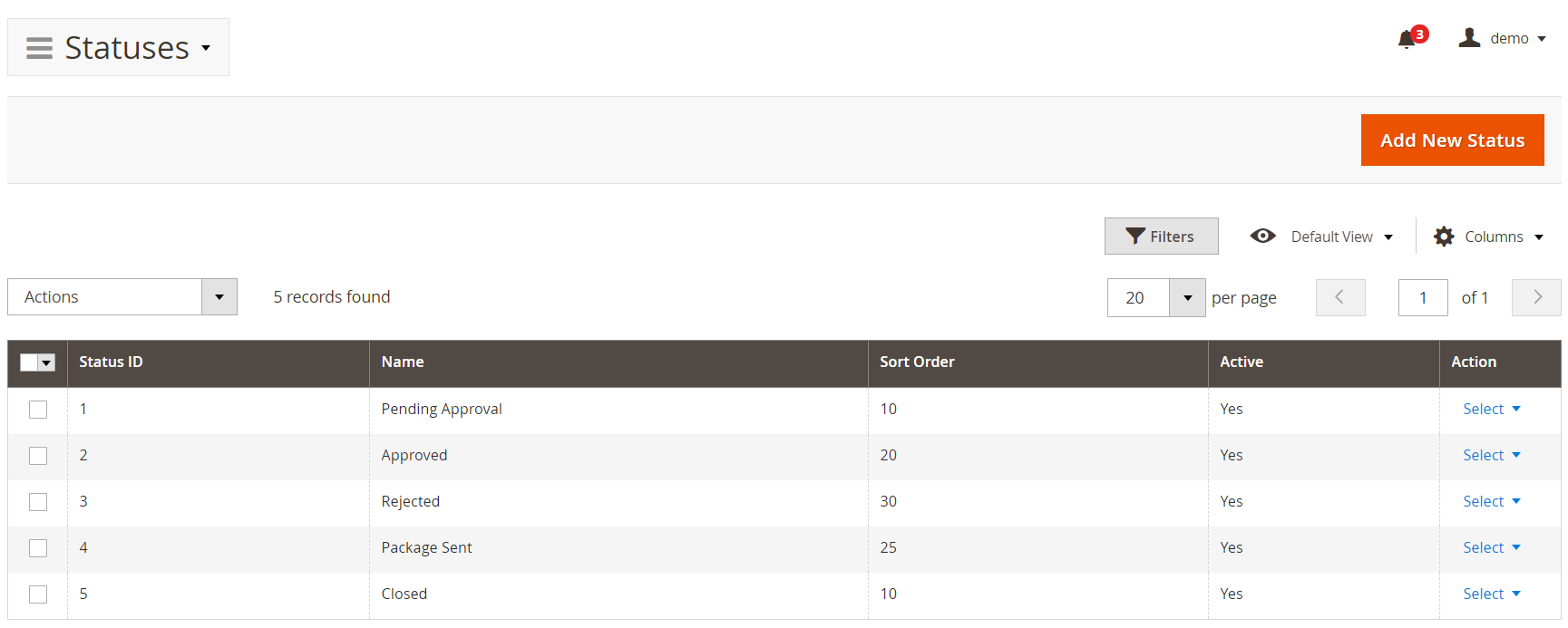
Task: Open the per page size dropdown arrow
Action: (1187, 297)
